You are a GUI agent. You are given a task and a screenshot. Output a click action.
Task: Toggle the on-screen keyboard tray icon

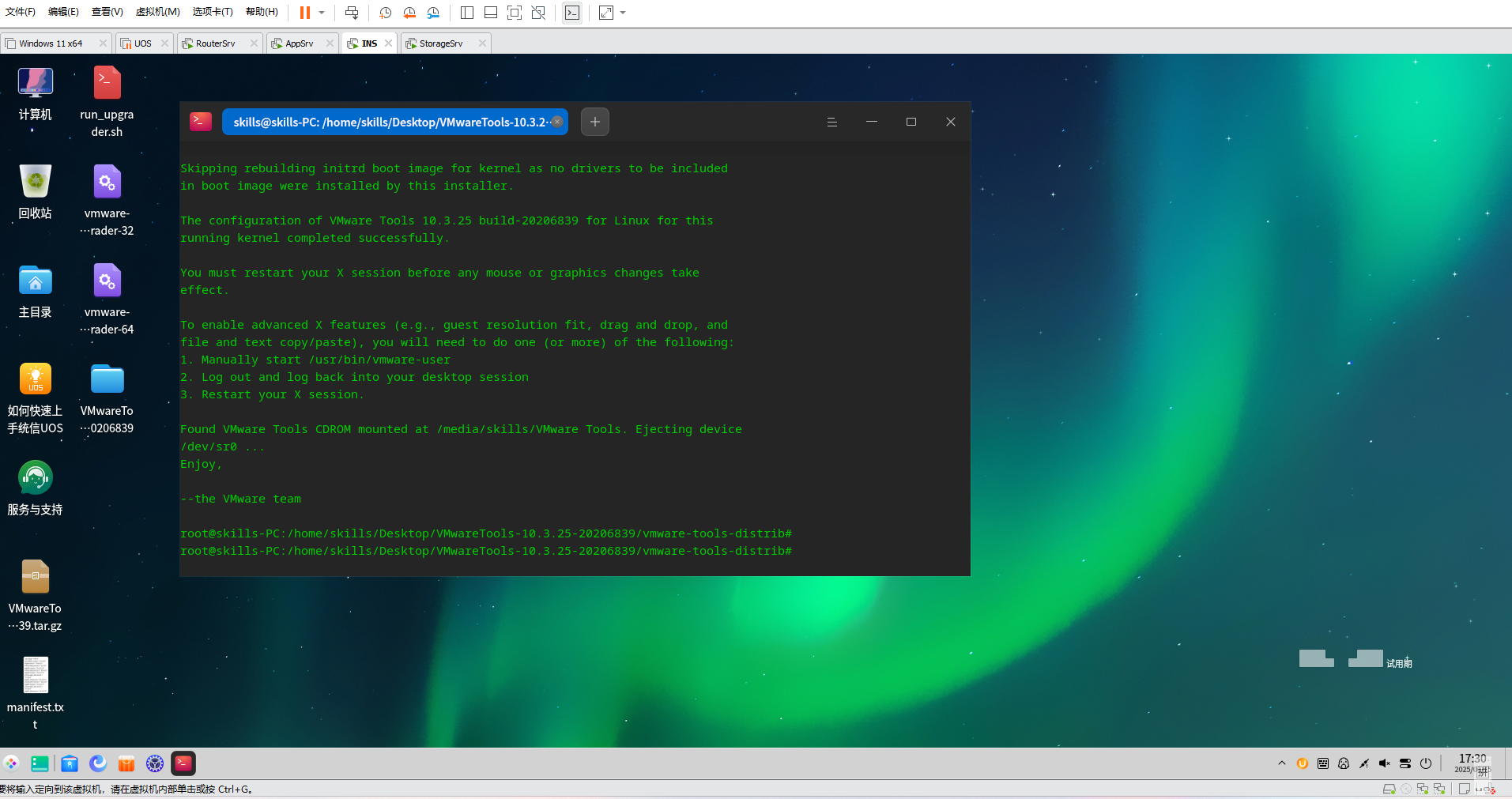coord(1322,763)
